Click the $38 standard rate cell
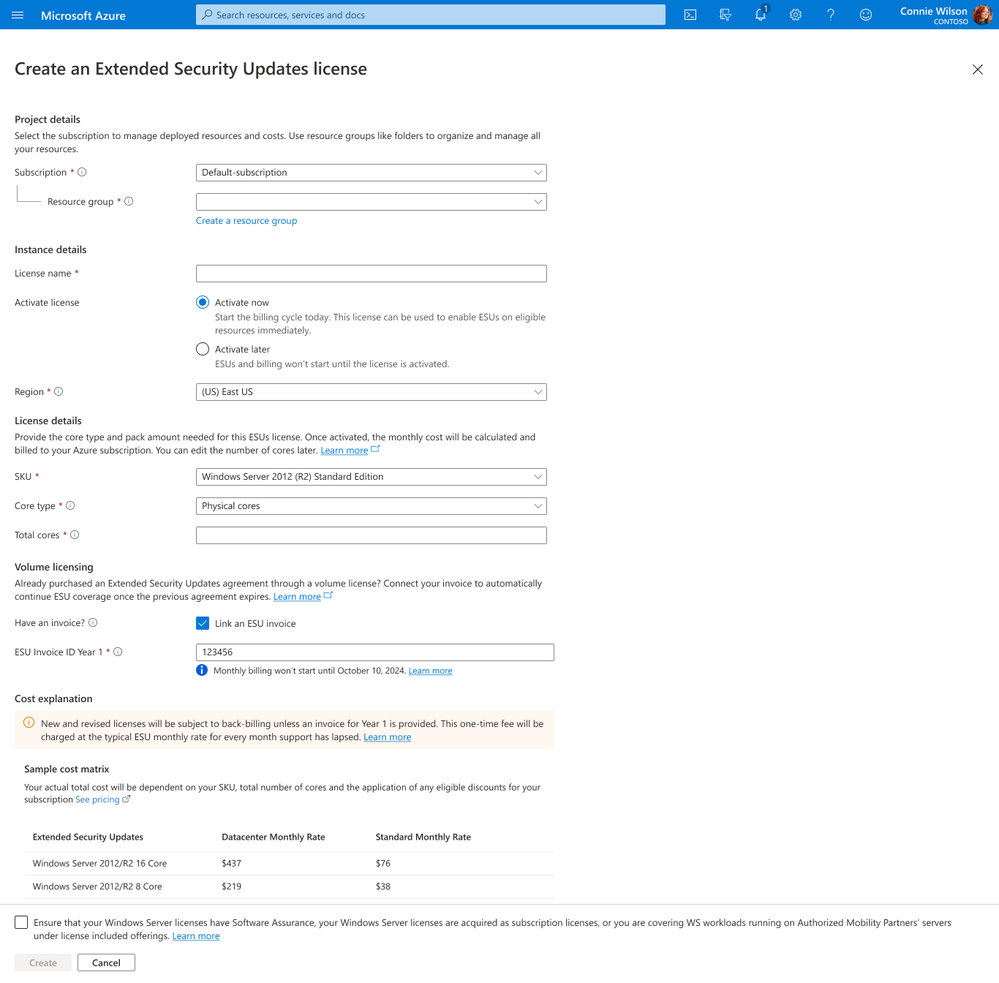999x983 pixels. 383,886
